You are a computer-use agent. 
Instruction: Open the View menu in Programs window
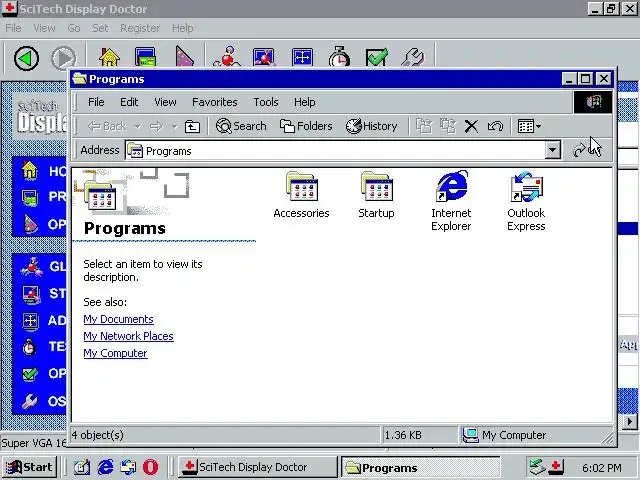165,102
